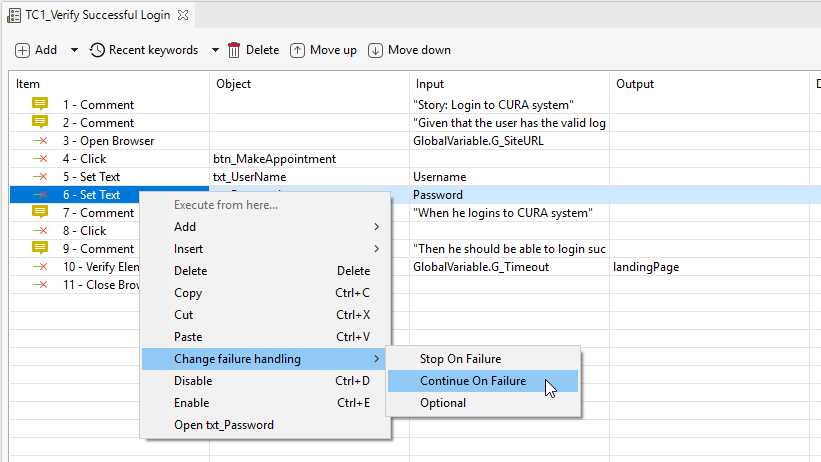
Task: Open the Recent keywords clock icon
Action: 97,50
